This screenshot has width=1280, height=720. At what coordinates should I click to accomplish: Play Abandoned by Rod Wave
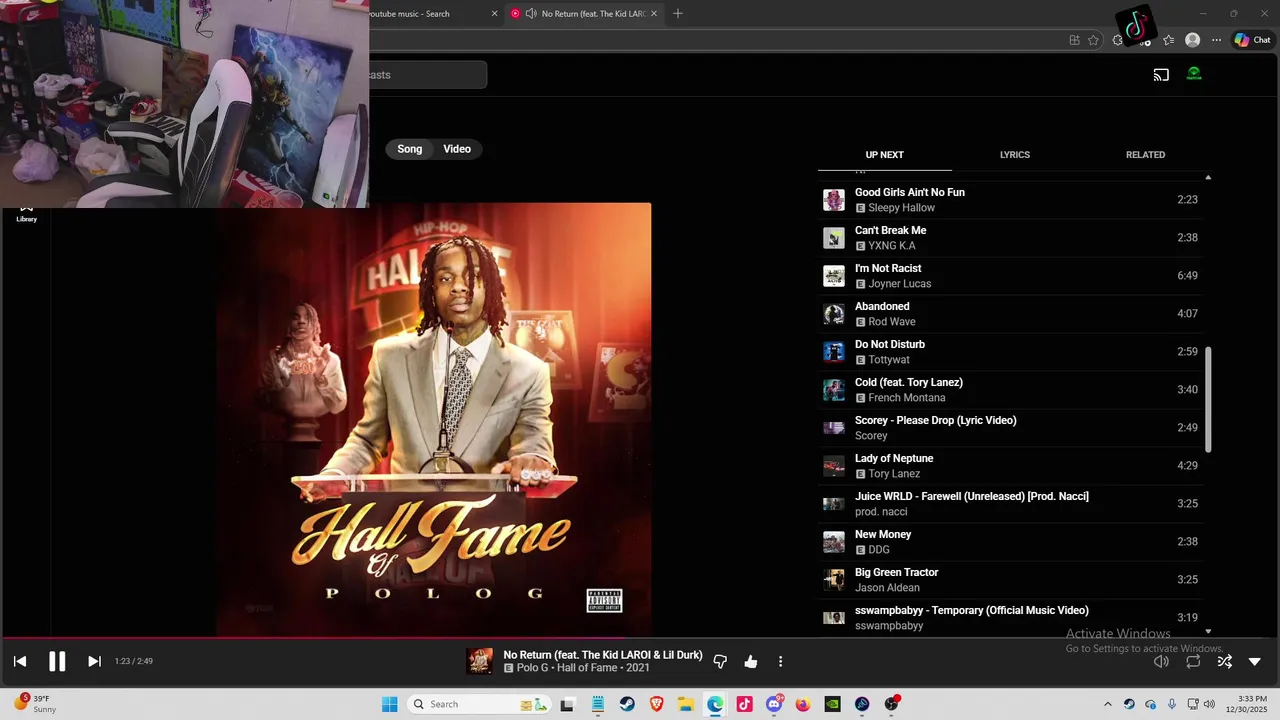pyautogui.click(x=1010, y=314)
